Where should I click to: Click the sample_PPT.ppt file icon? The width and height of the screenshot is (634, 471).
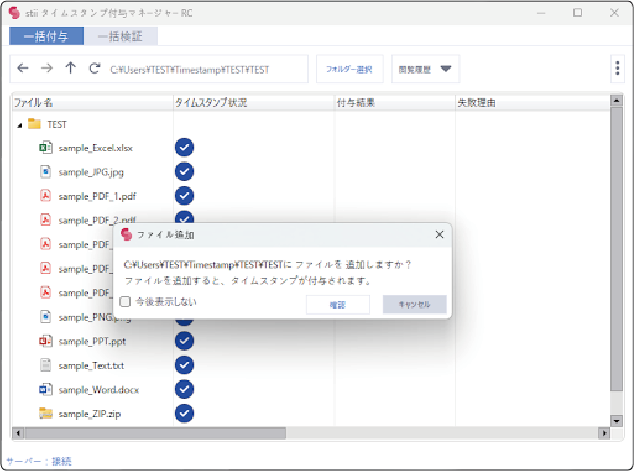click(x=45, y=341)
